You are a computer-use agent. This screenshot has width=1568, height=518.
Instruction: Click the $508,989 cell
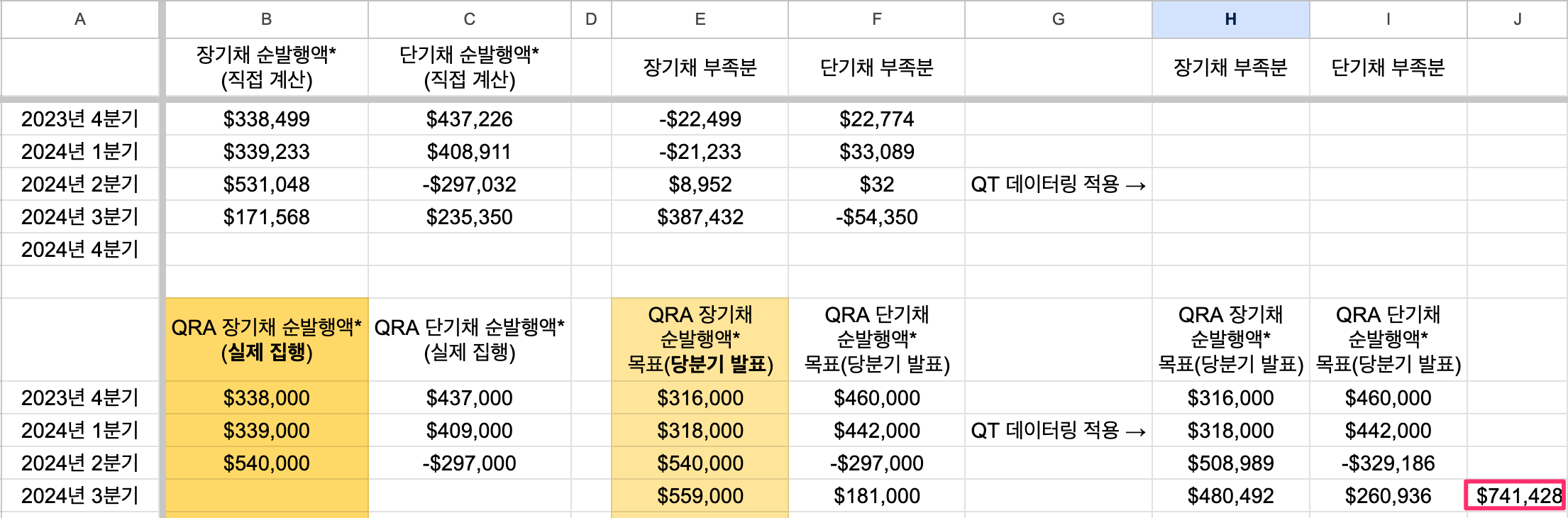point(1230,463)
